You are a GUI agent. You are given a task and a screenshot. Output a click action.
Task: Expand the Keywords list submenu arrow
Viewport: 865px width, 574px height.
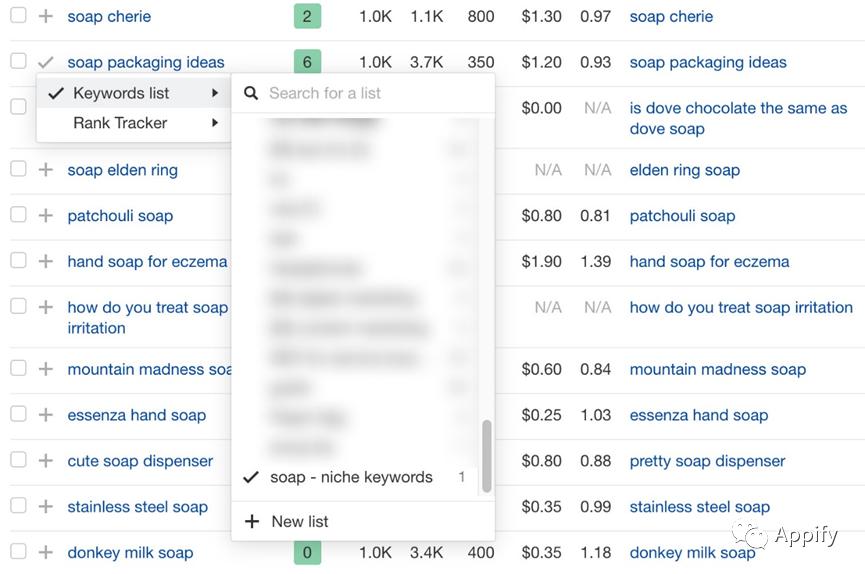click(215, 94)
